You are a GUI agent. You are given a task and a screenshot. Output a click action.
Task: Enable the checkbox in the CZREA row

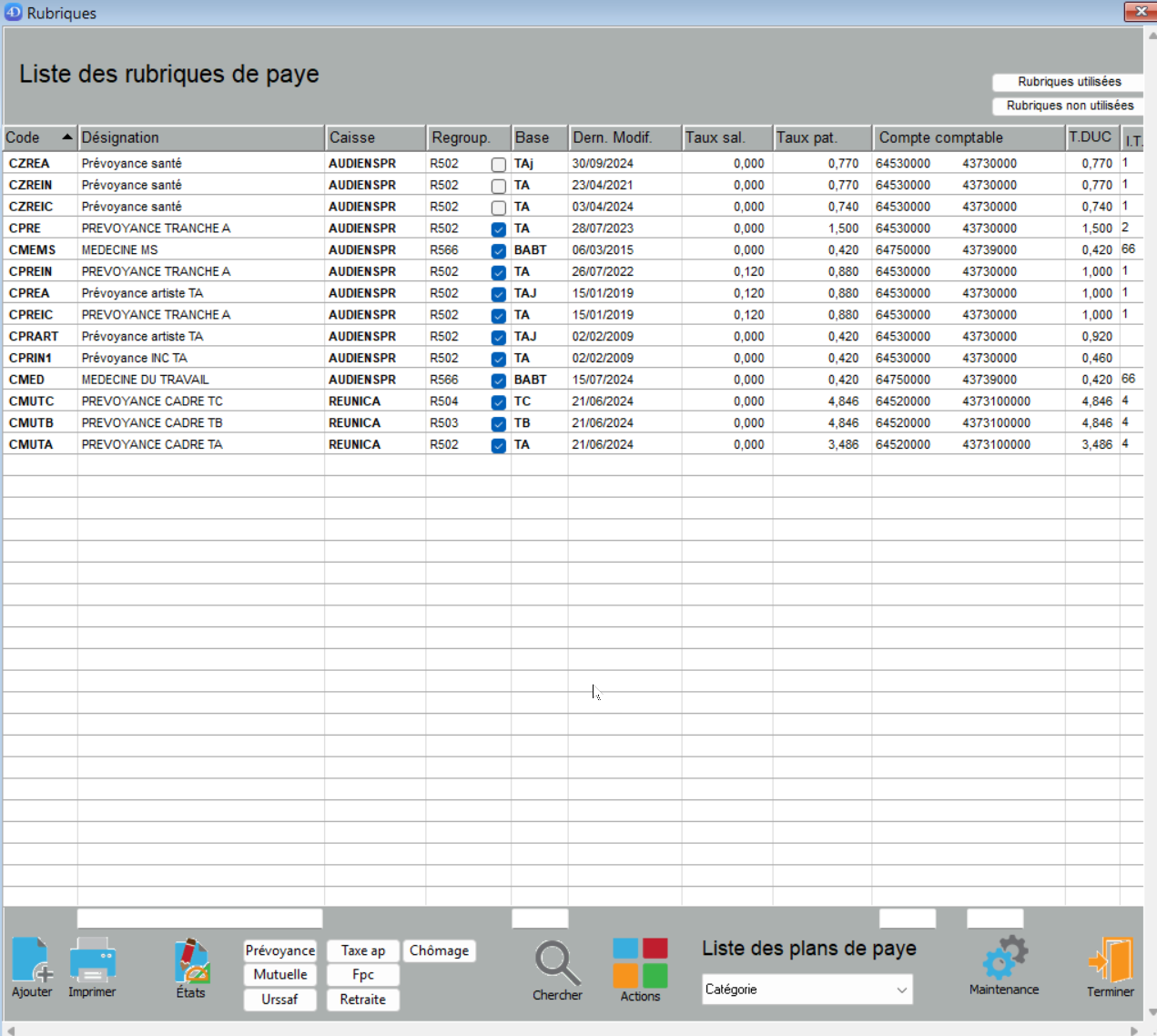pos(498,165)
